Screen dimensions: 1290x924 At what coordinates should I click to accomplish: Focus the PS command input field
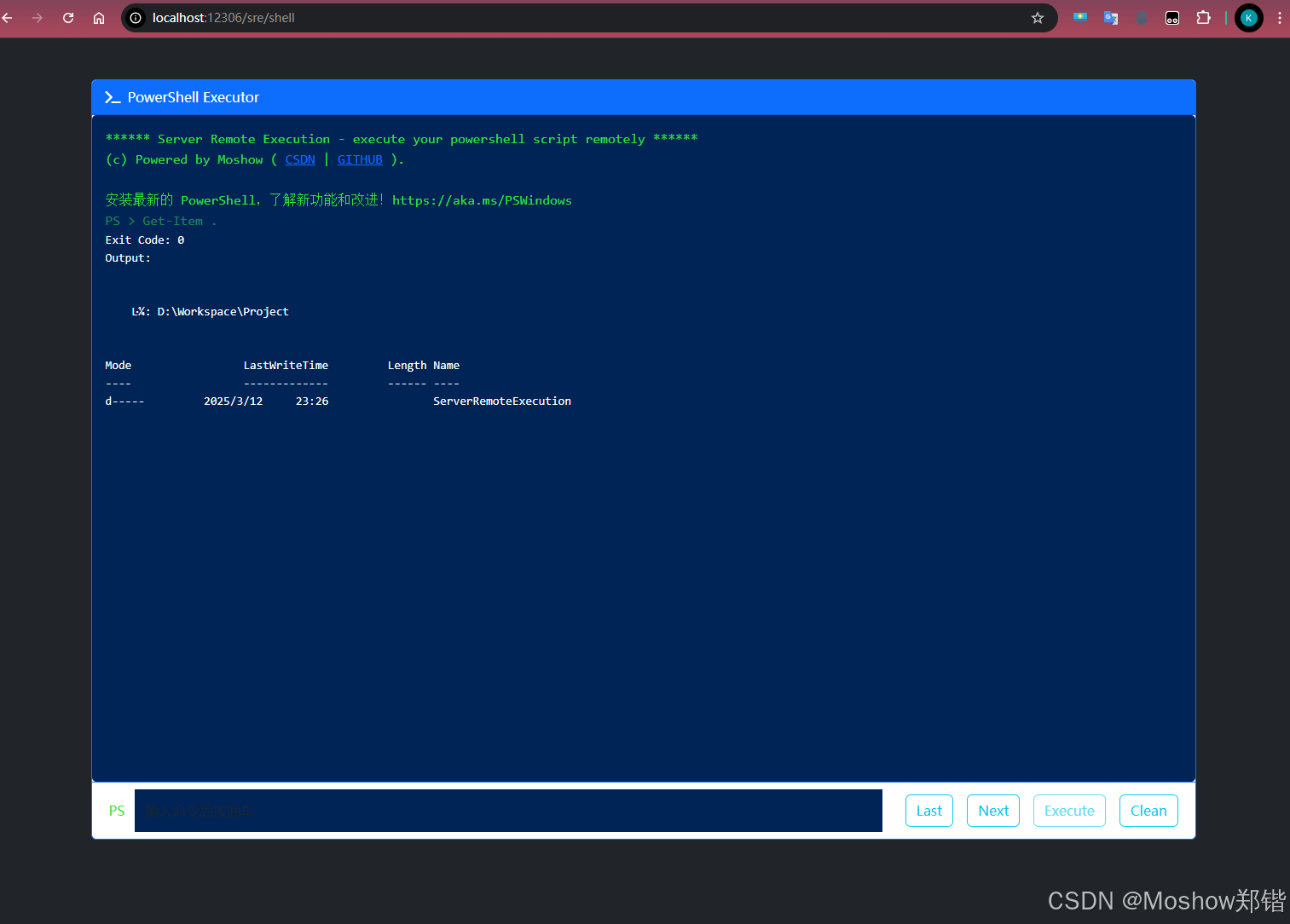point(508,811)
